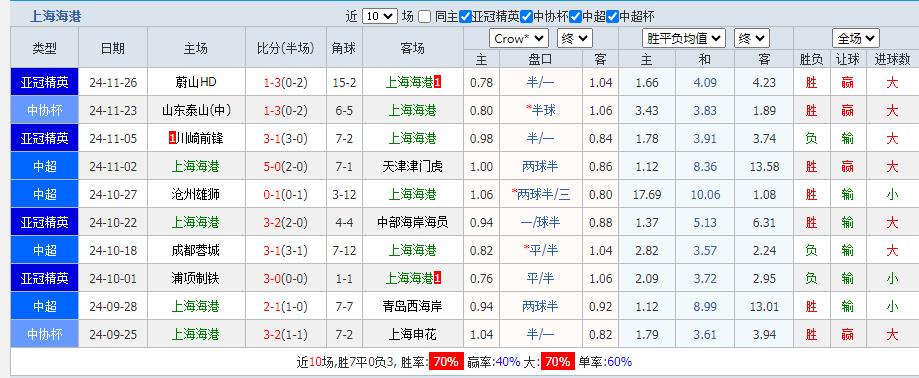The width and height of the screenshot is (919, 378).
Task: Click the 中超 label on 24-11-02 row
Action: click(x=45, y=166)
